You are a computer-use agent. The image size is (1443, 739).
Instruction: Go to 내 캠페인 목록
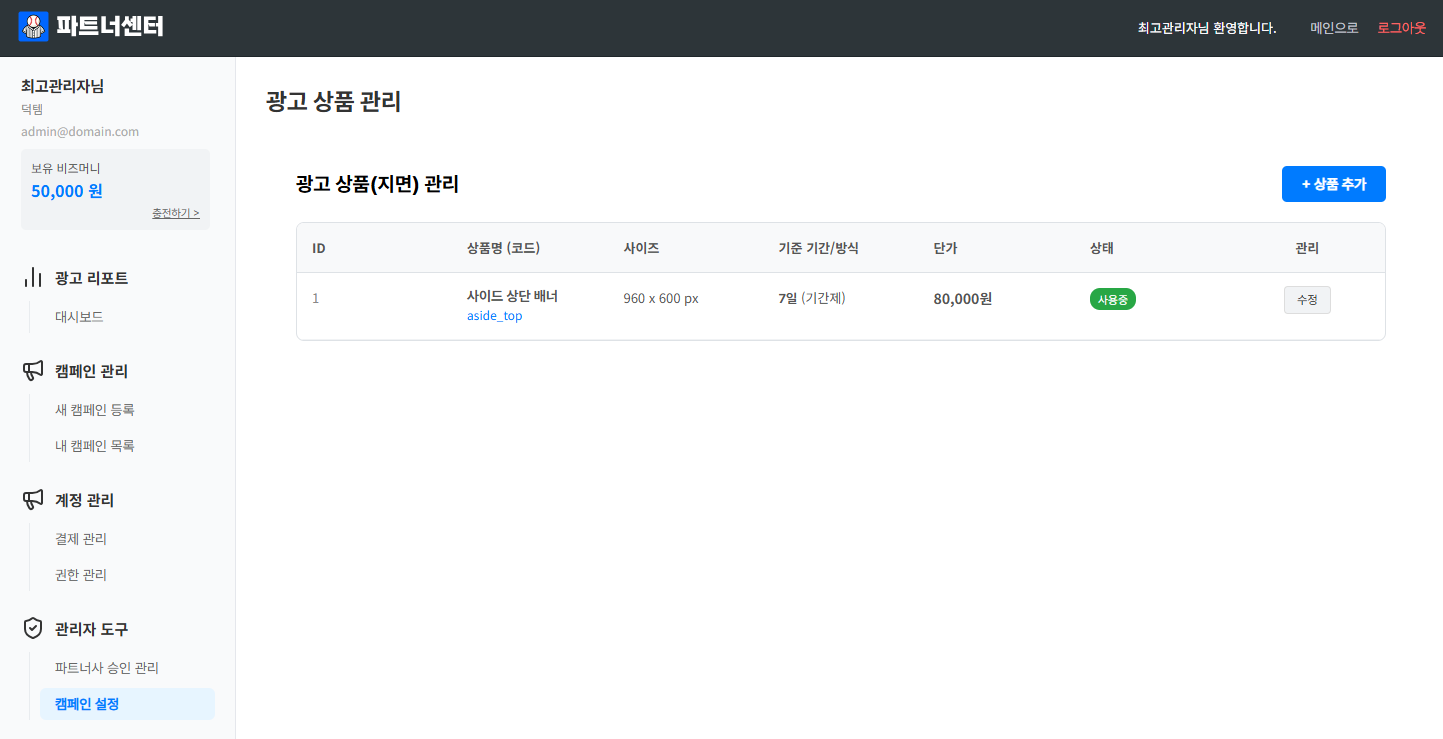click(95, 446)
